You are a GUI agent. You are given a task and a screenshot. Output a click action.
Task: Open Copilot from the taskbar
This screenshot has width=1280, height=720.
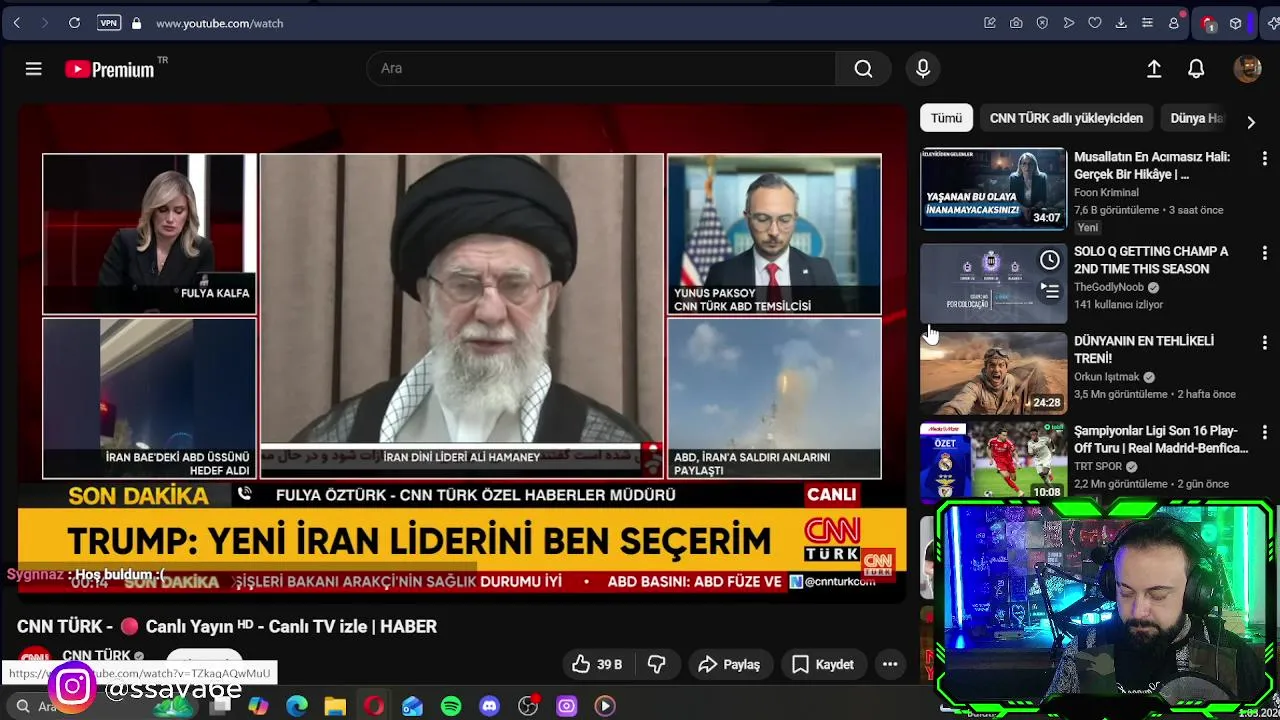click(x=258, y=706)
